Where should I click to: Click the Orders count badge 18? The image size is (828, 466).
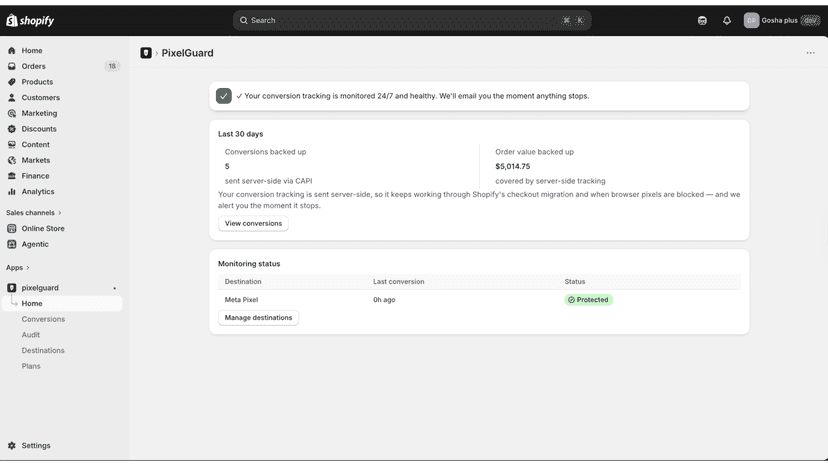tap(112, 66)
